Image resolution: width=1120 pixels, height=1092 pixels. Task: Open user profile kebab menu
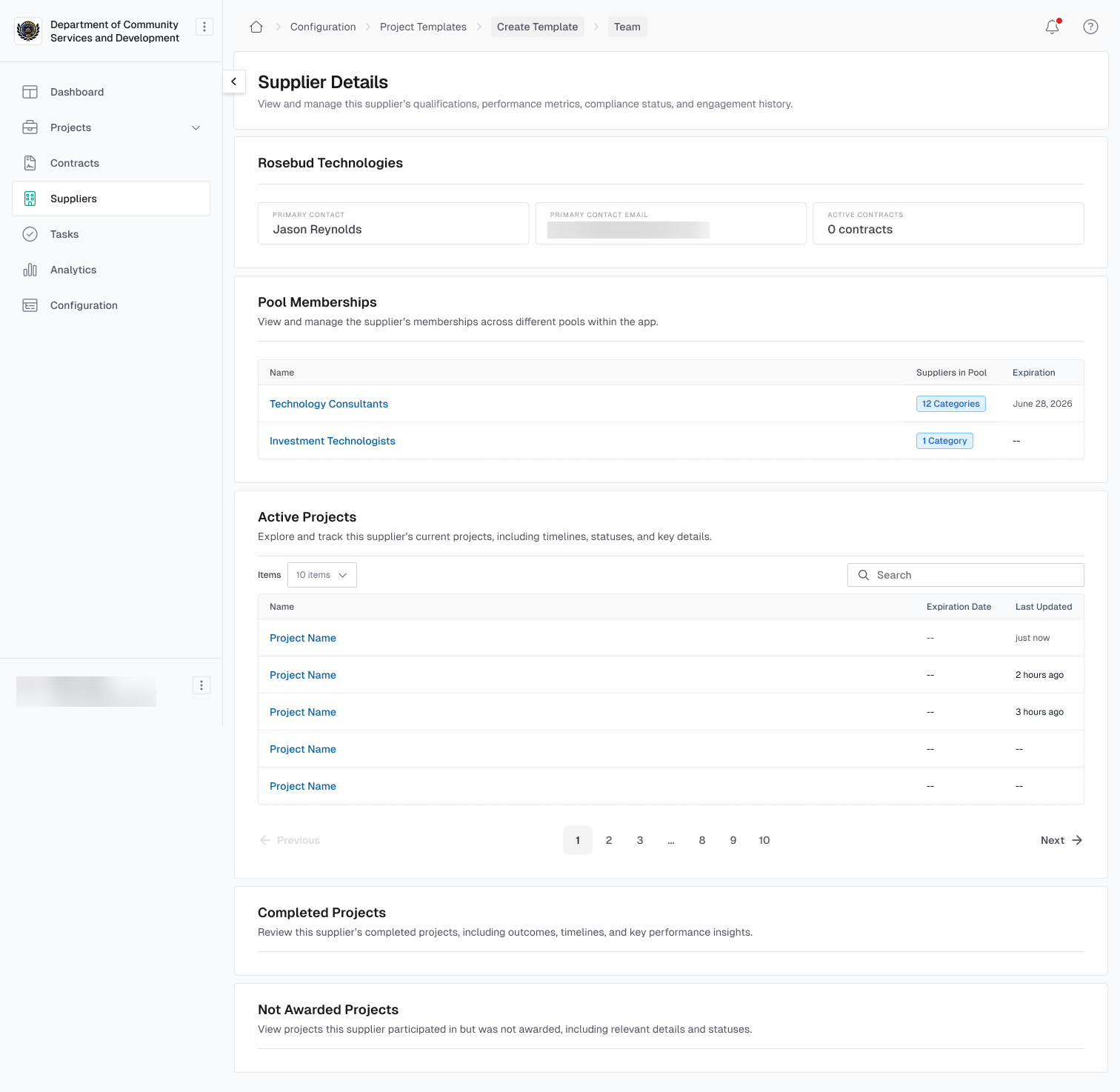click(201, 685)
